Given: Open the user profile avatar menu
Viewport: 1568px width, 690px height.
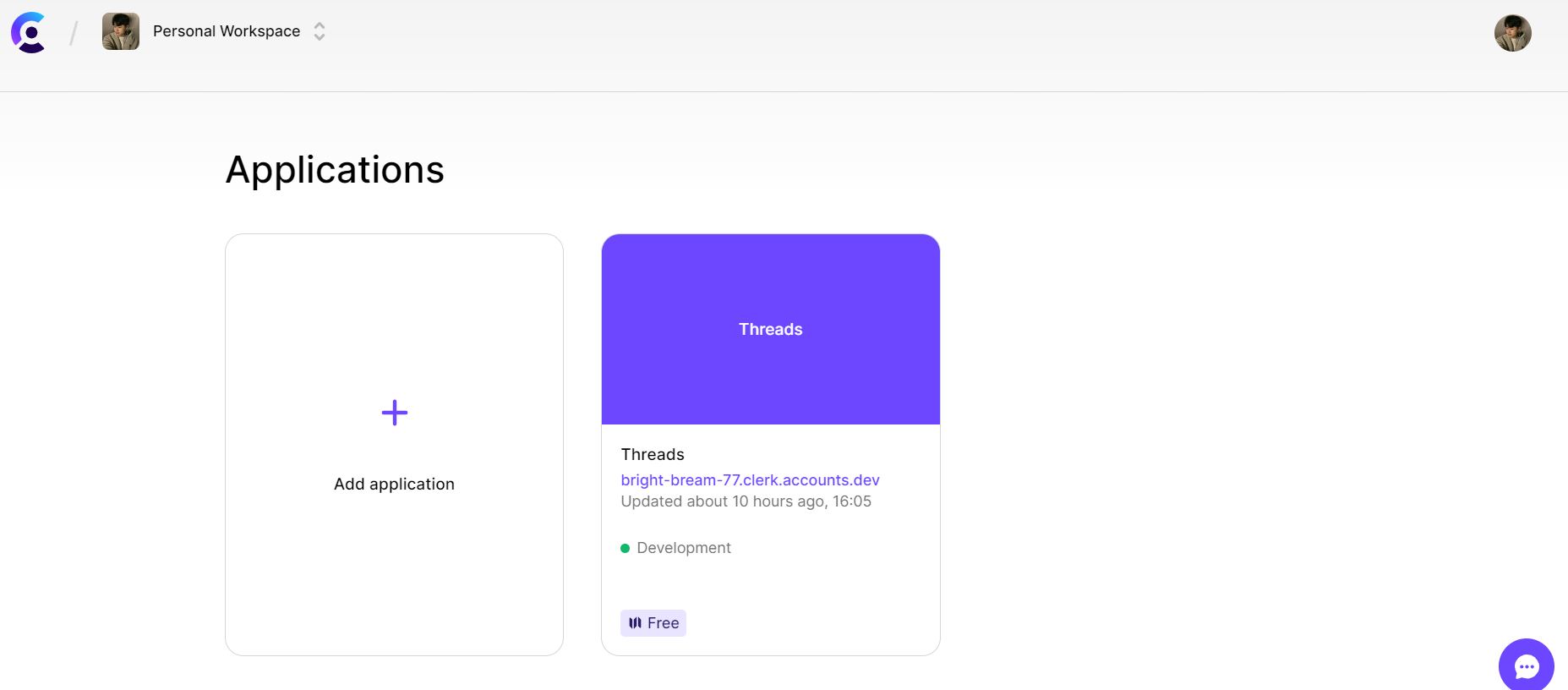Looking at the screenshot, I should click(x=1512, y=33).
